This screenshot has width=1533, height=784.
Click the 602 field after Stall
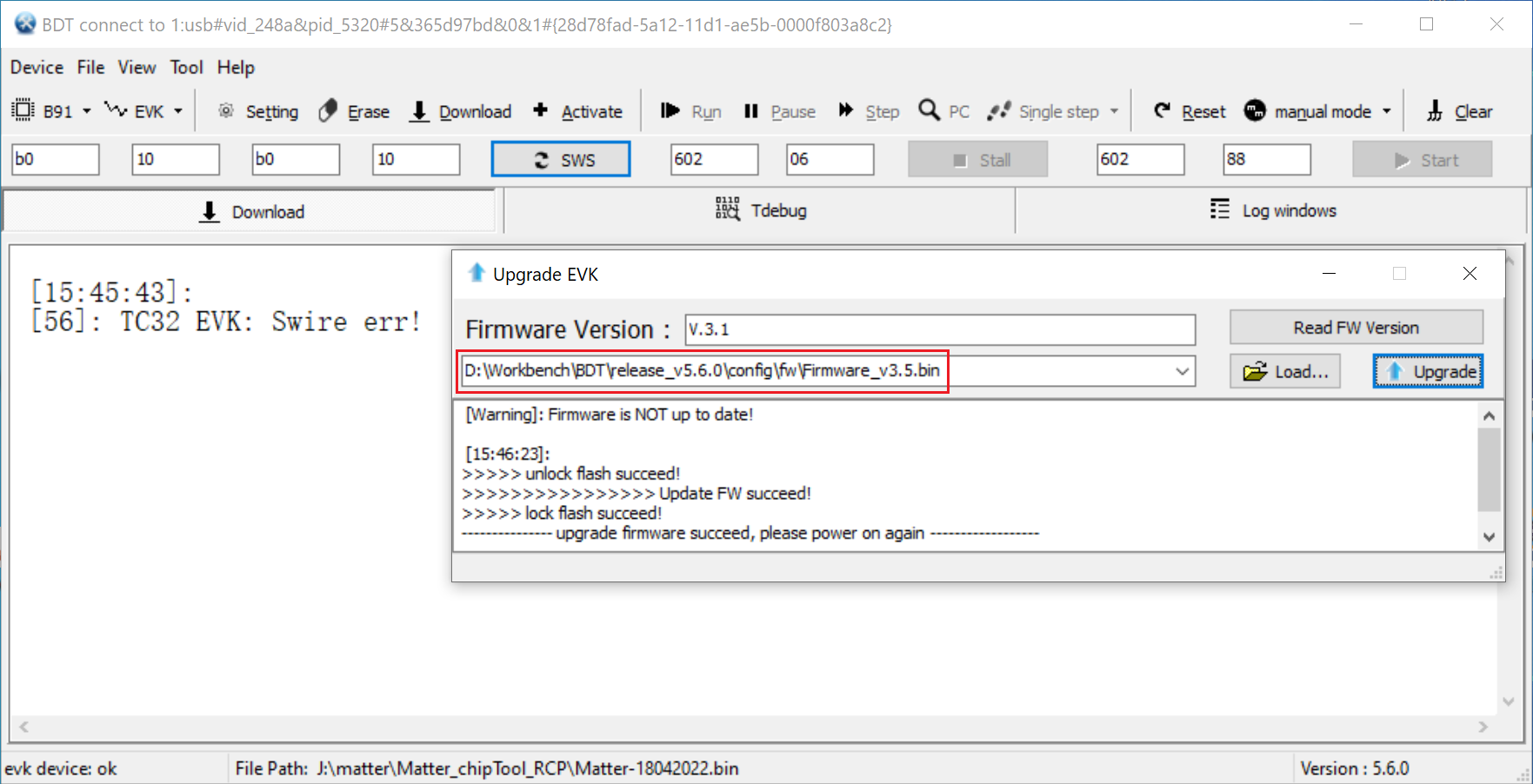click(1140, 159)
